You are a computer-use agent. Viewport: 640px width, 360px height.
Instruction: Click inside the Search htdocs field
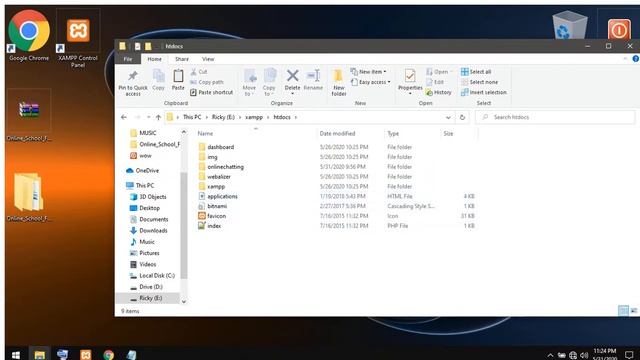point(555,117)
